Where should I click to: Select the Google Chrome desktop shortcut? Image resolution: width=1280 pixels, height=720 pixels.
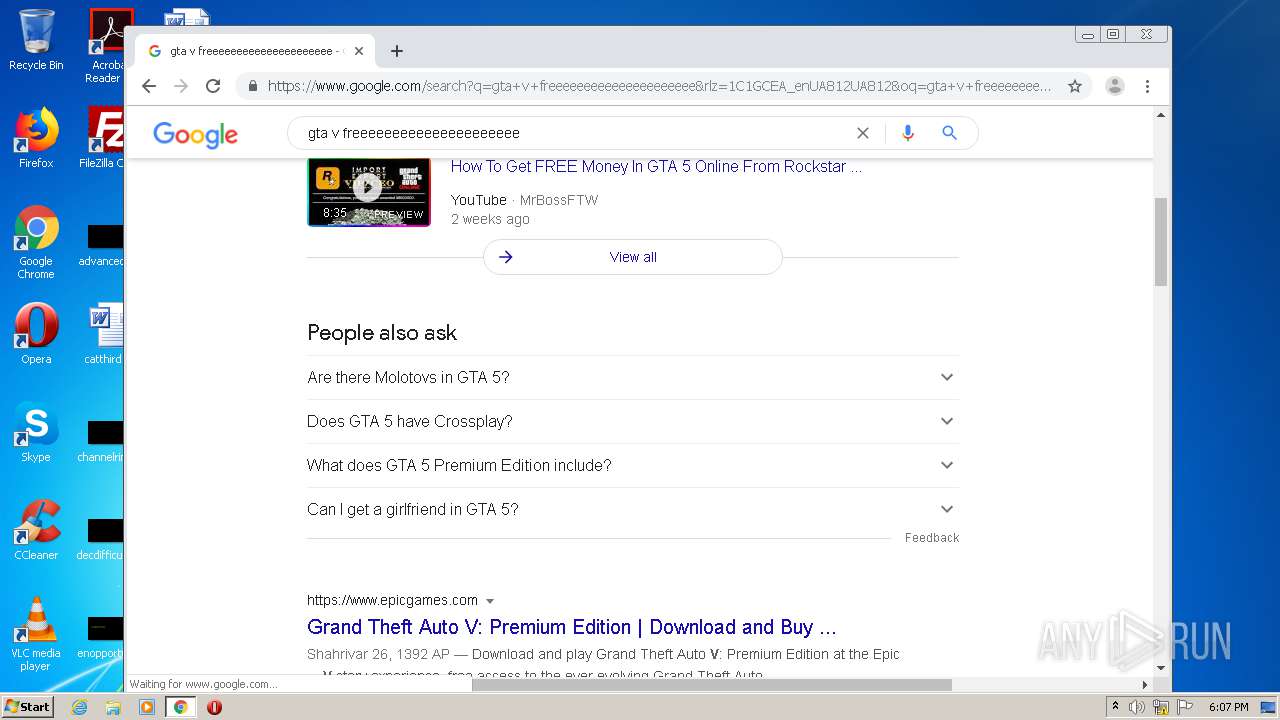36,243
